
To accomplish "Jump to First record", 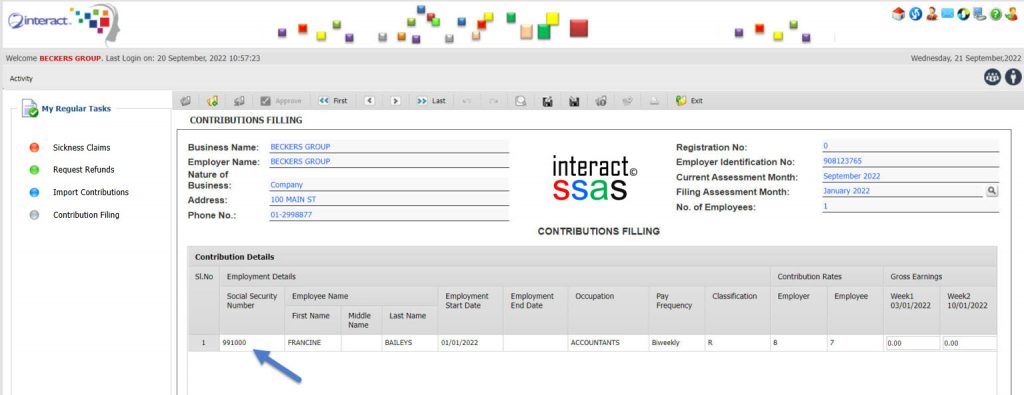I will (x=332, y=101).
